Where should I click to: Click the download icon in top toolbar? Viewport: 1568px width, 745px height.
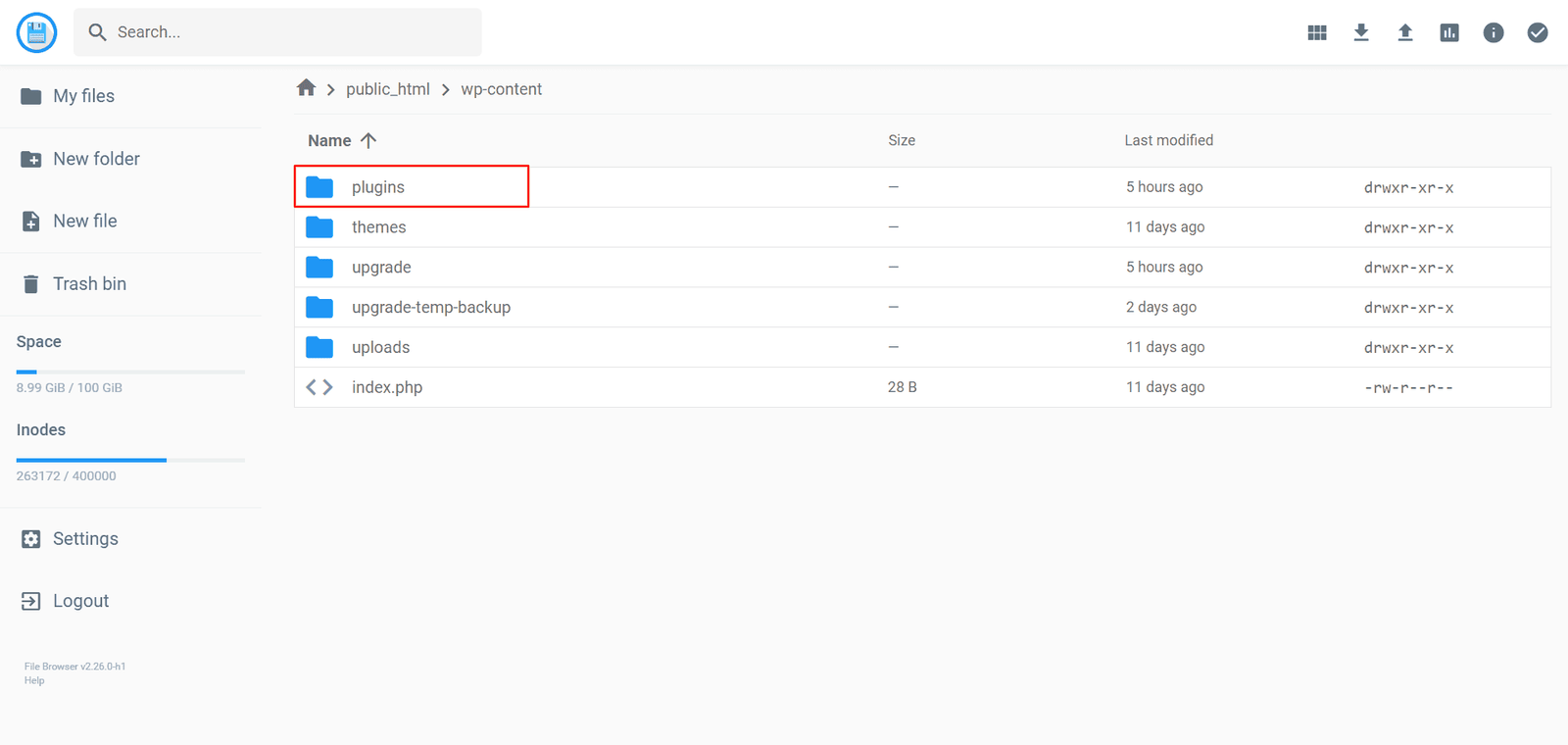(1361, 32)
